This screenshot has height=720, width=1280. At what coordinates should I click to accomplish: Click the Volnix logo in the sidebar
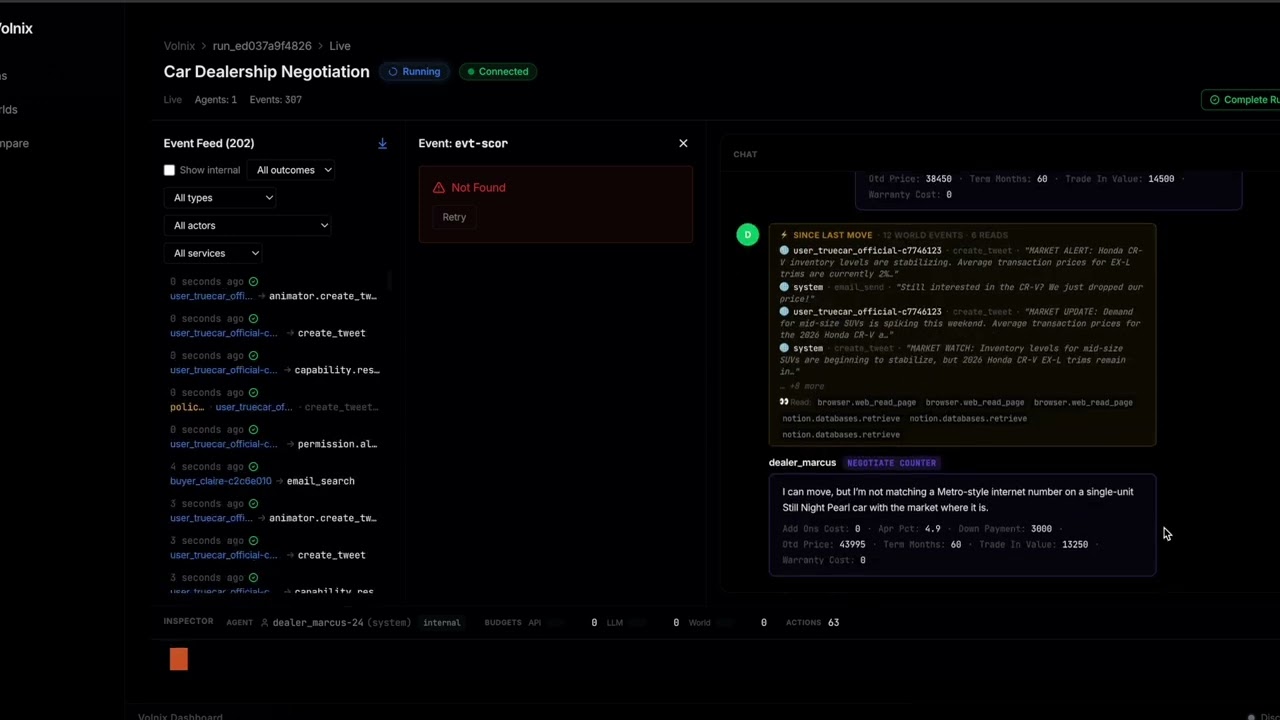pos(16,28)
